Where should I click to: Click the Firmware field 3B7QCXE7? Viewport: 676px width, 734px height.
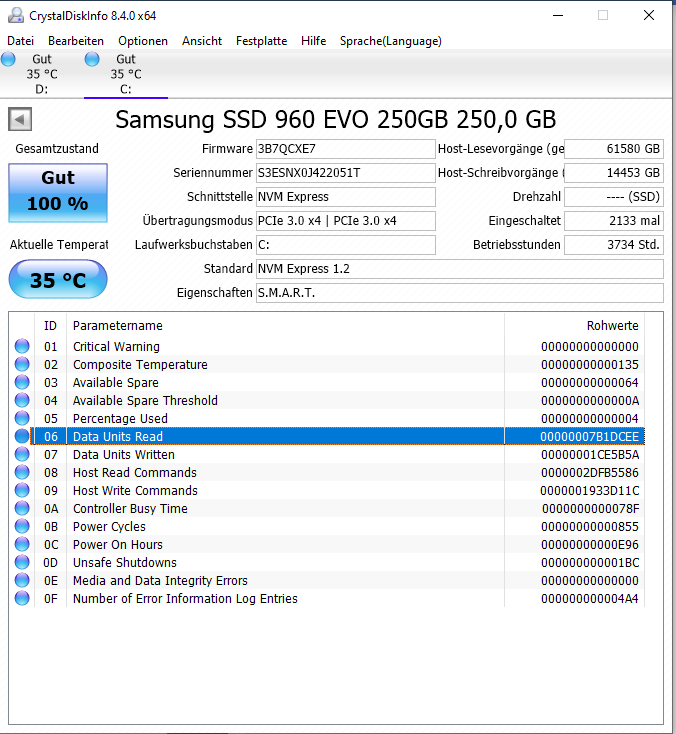coord(345,149)
